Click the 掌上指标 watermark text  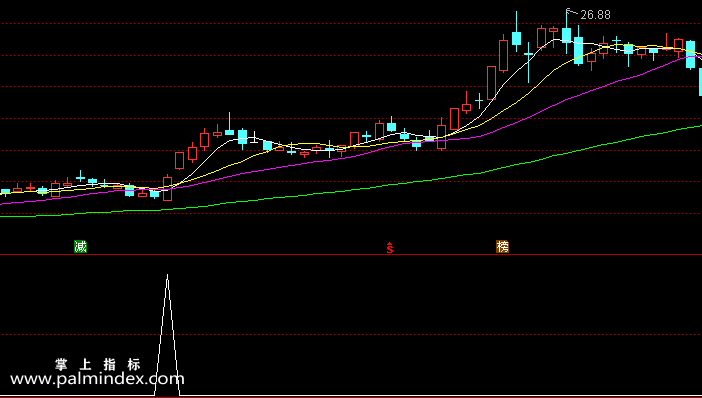pyautogui.click(x=98, y=364)
